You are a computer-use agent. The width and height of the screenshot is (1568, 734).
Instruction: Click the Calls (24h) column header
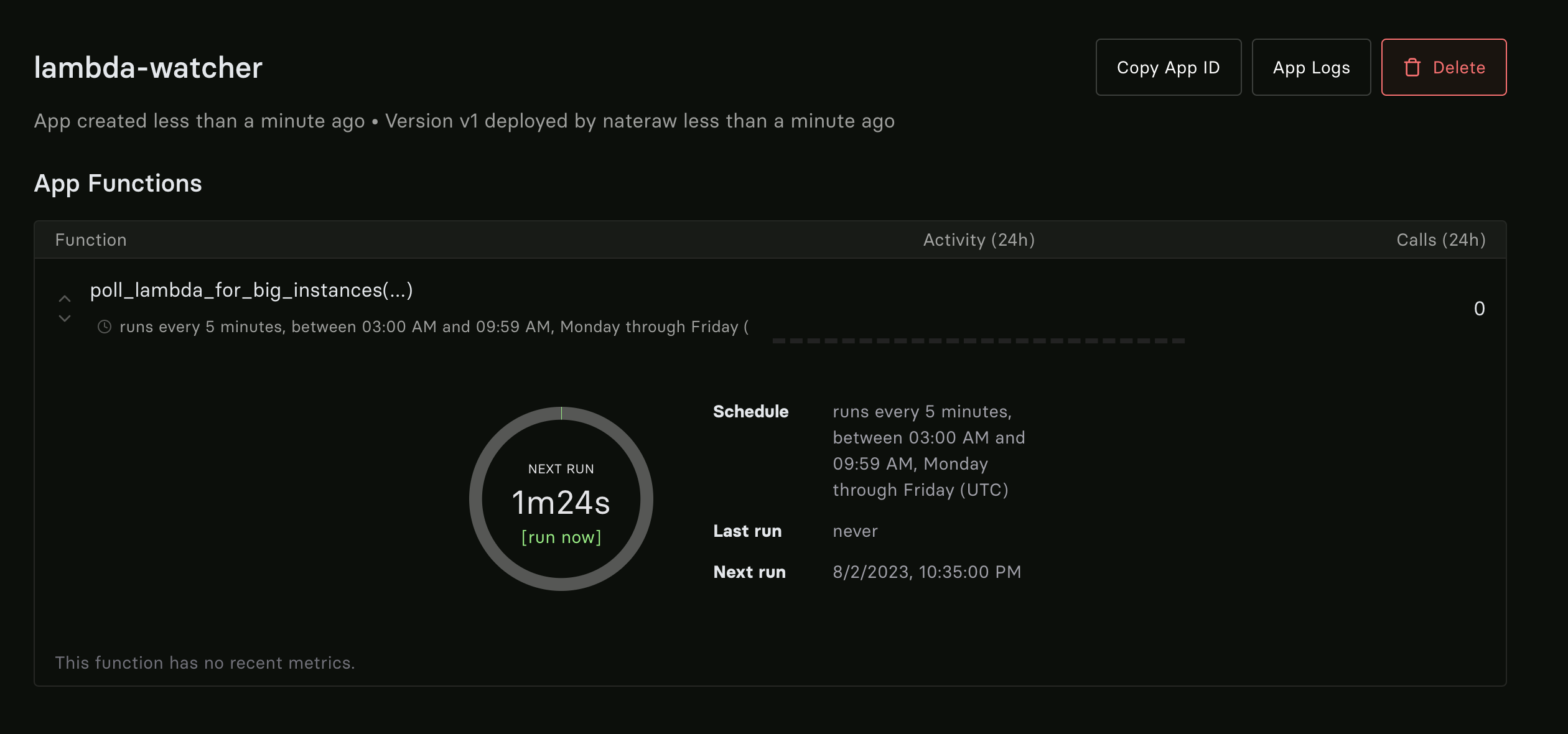pyautogui.click(x=1440, y=240)
